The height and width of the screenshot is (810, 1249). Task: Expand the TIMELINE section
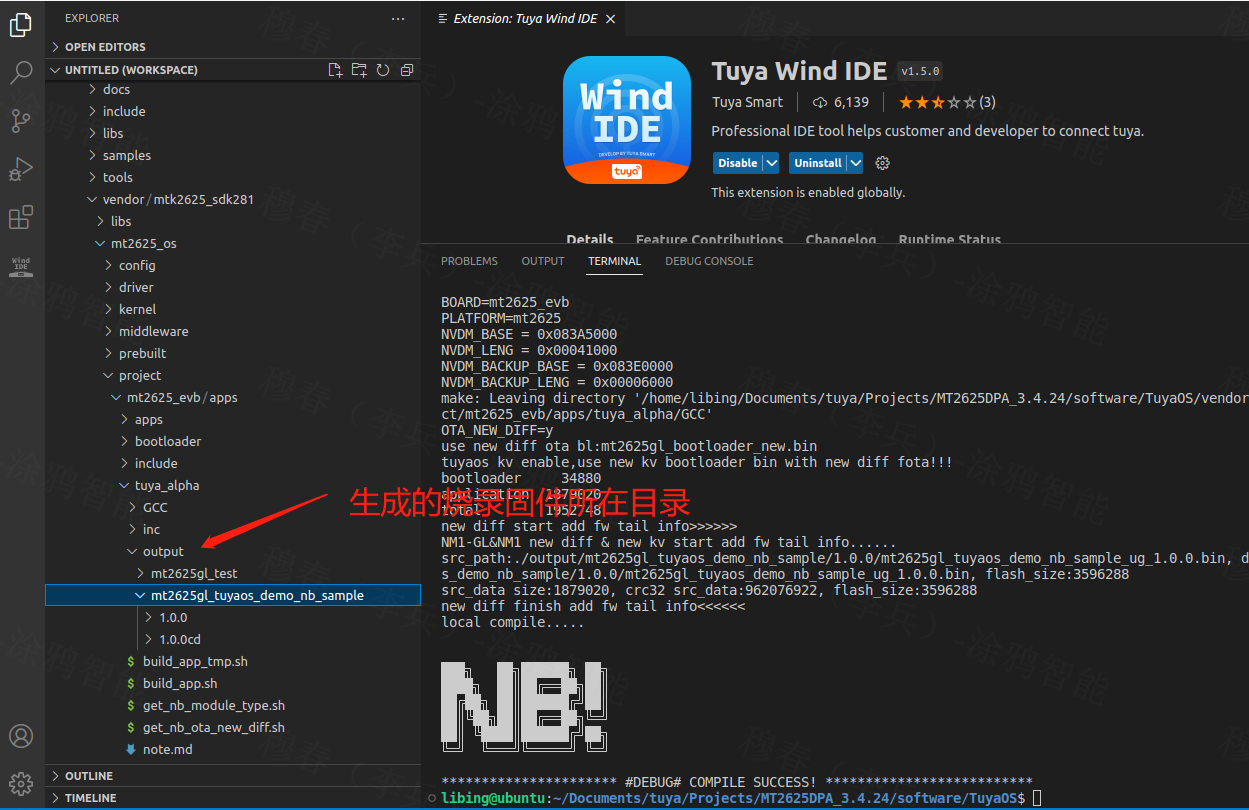(x=233, y=798)
